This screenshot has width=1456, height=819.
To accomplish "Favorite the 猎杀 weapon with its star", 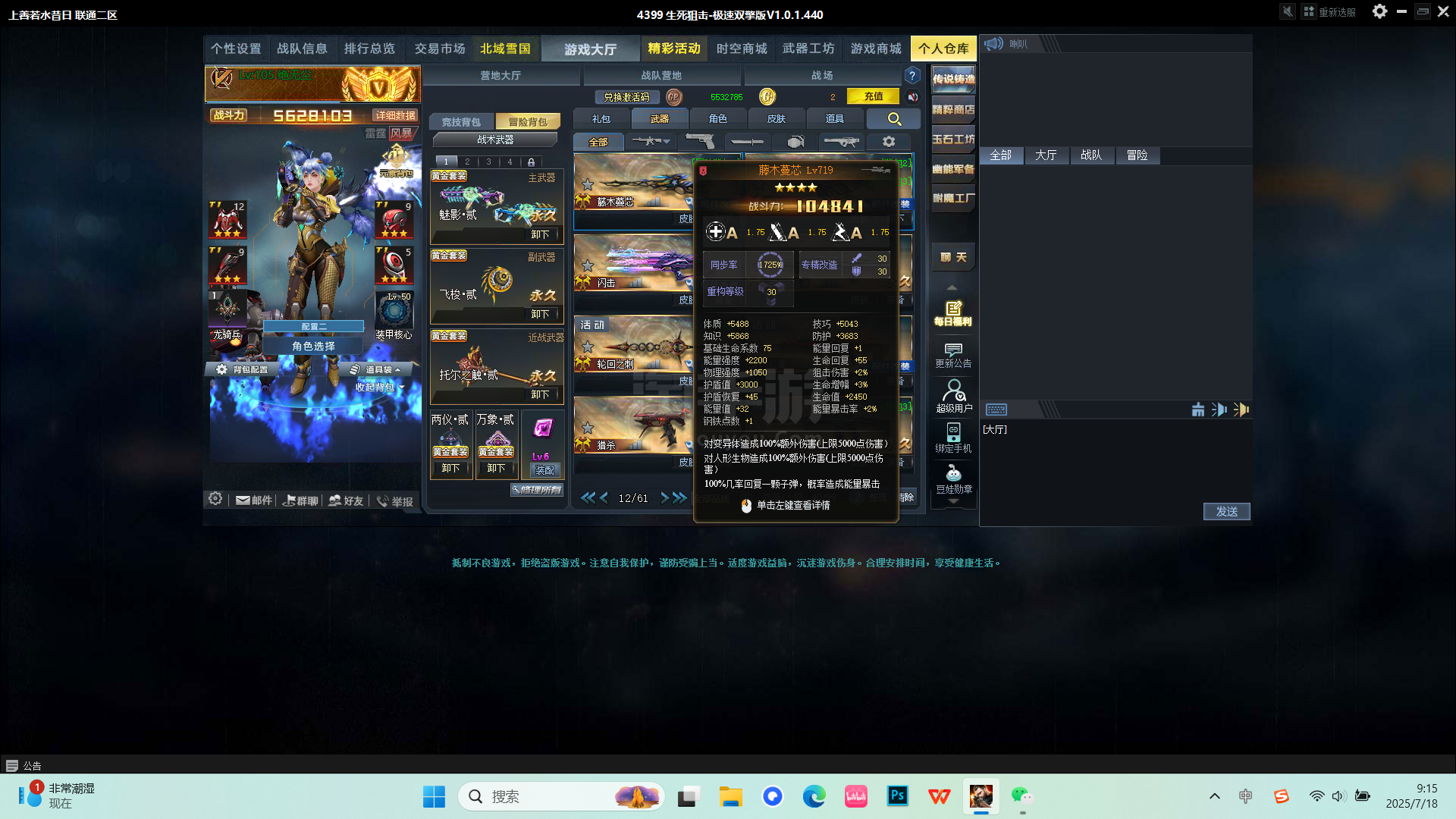I will (x=588, y=428).
